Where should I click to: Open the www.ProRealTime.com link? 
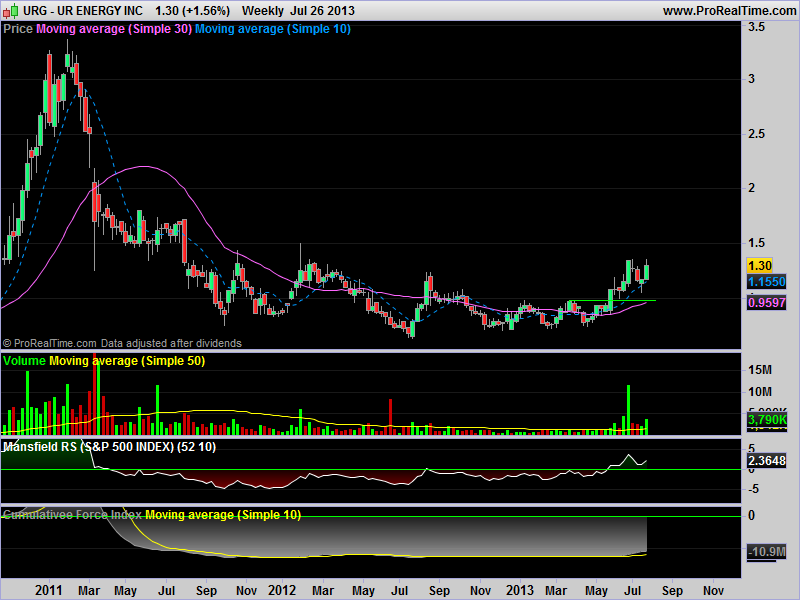click(729, 10)
